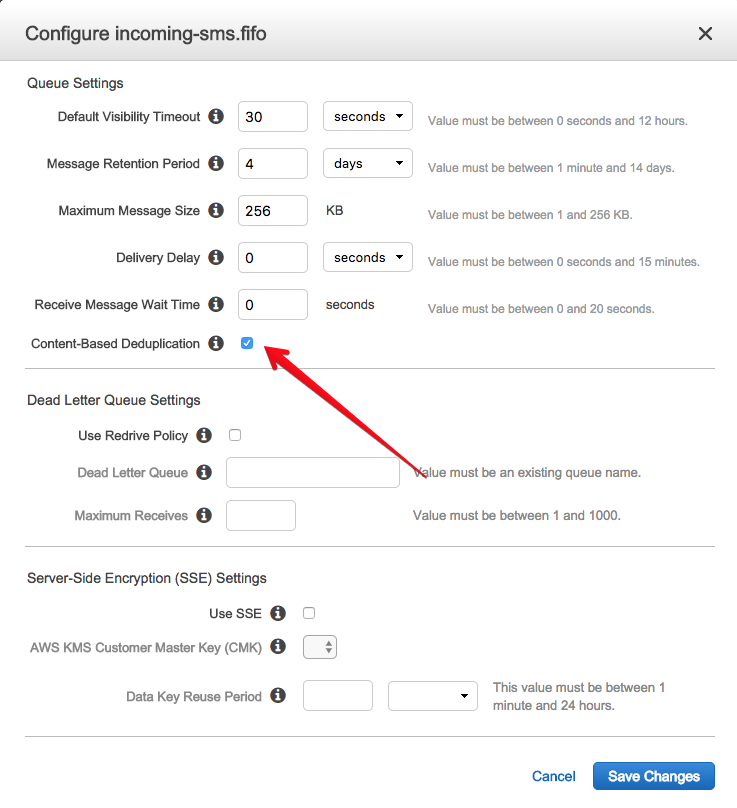Viewport: 737px width, 808px height.
Task: Enable the Use Redrive Policy checkbox
Action: click(x=235, y=435)
